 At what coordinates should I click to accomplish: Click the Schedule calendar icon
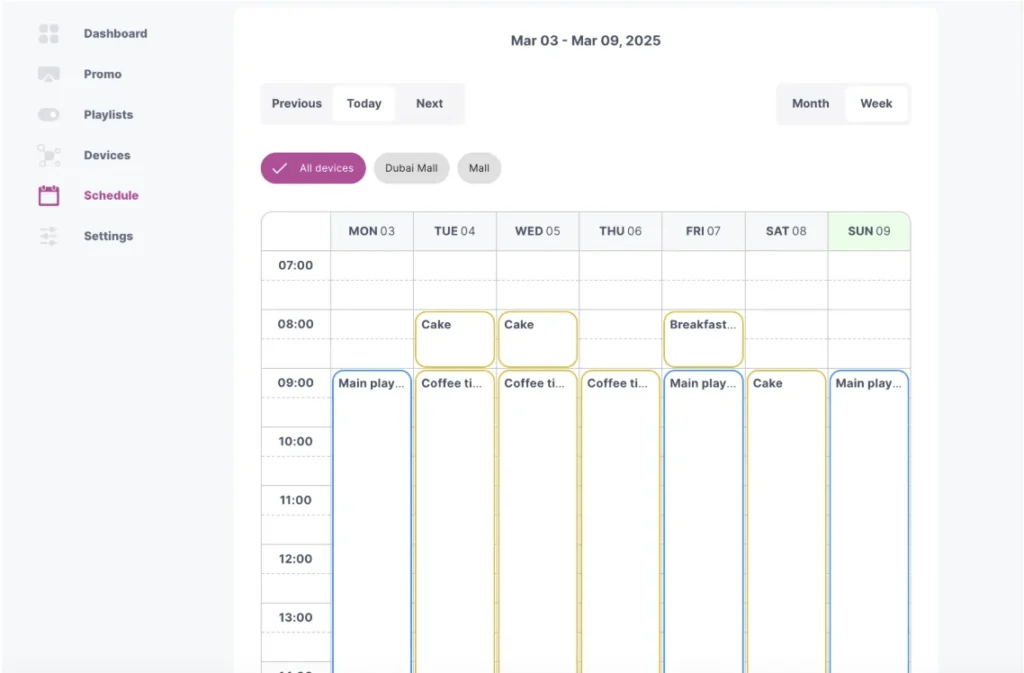(x=48, y=195)
